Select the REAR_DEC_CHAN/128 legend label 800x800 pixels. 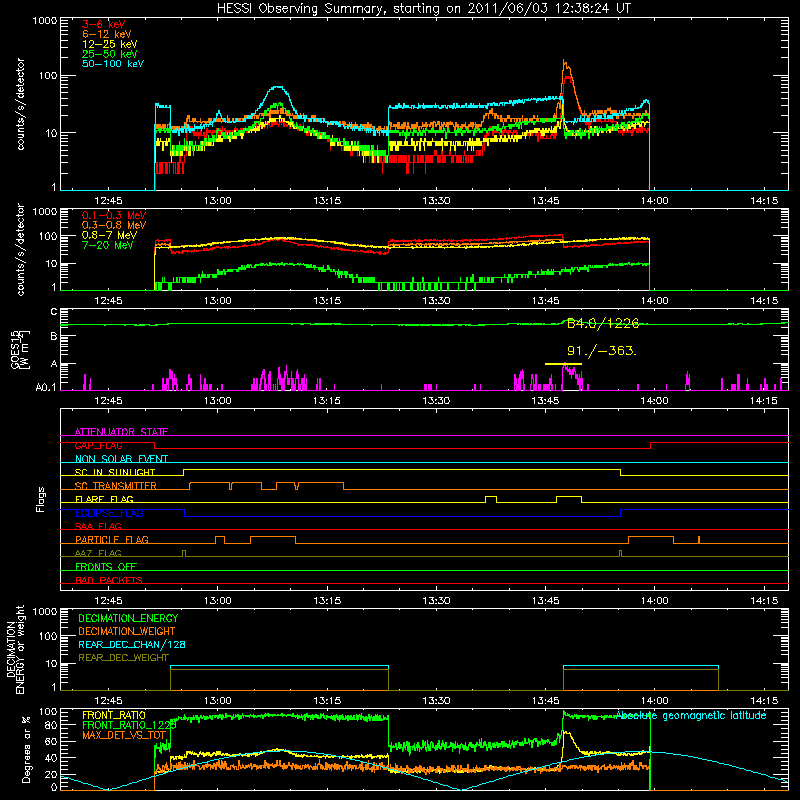132,644
